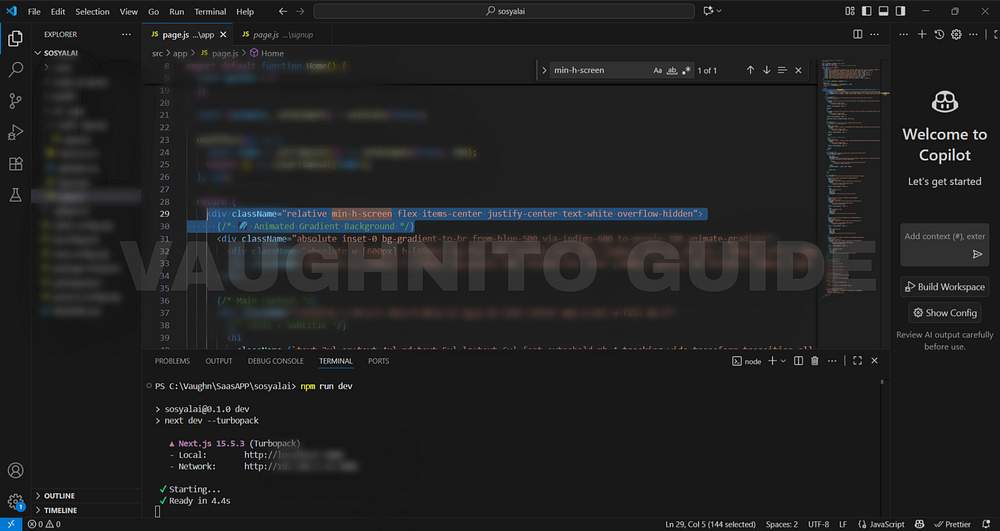Click the Explorer views and more actions ellipsis
The height and width of the screenshot is (531, 1000).
(126, 34)
